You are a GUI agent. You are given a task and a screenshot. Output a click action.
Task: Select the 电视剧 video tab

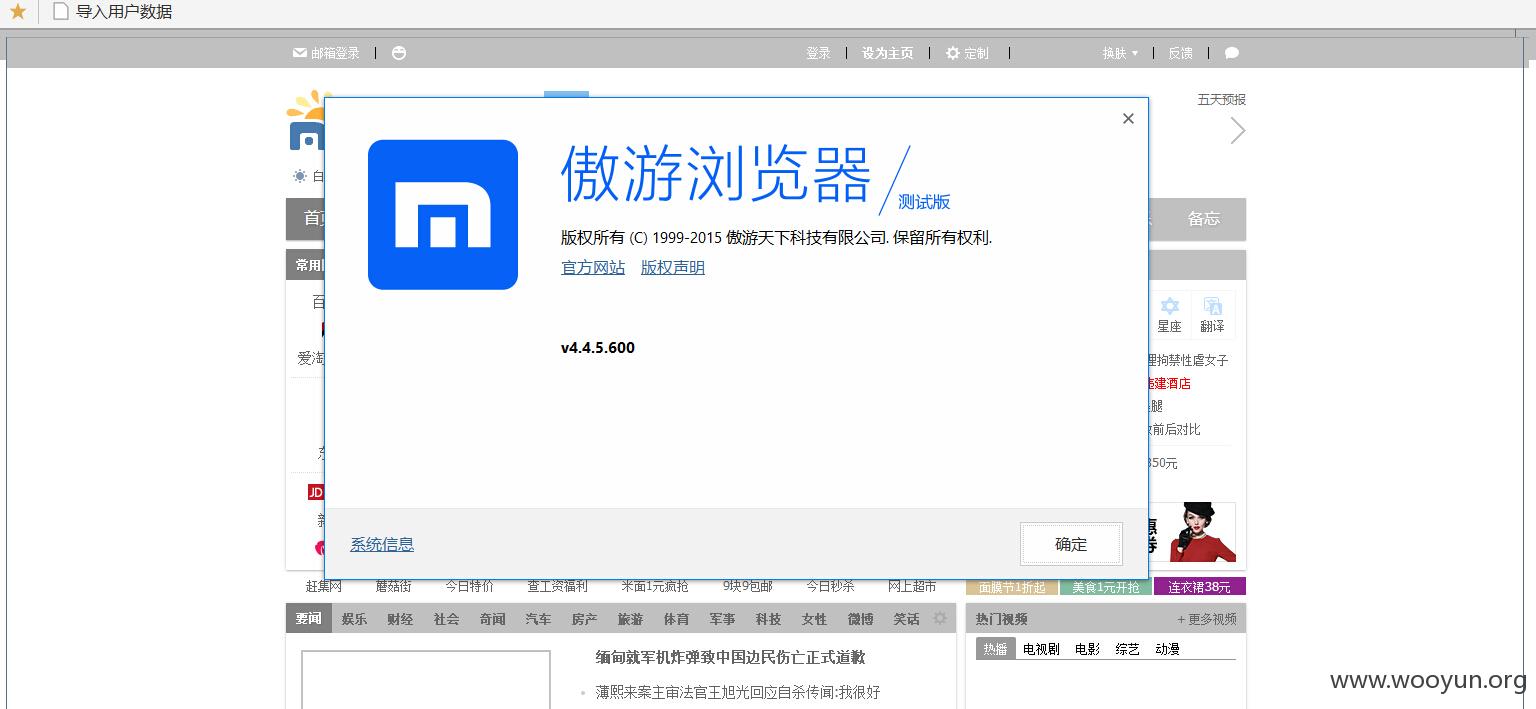coord(1041,649)
